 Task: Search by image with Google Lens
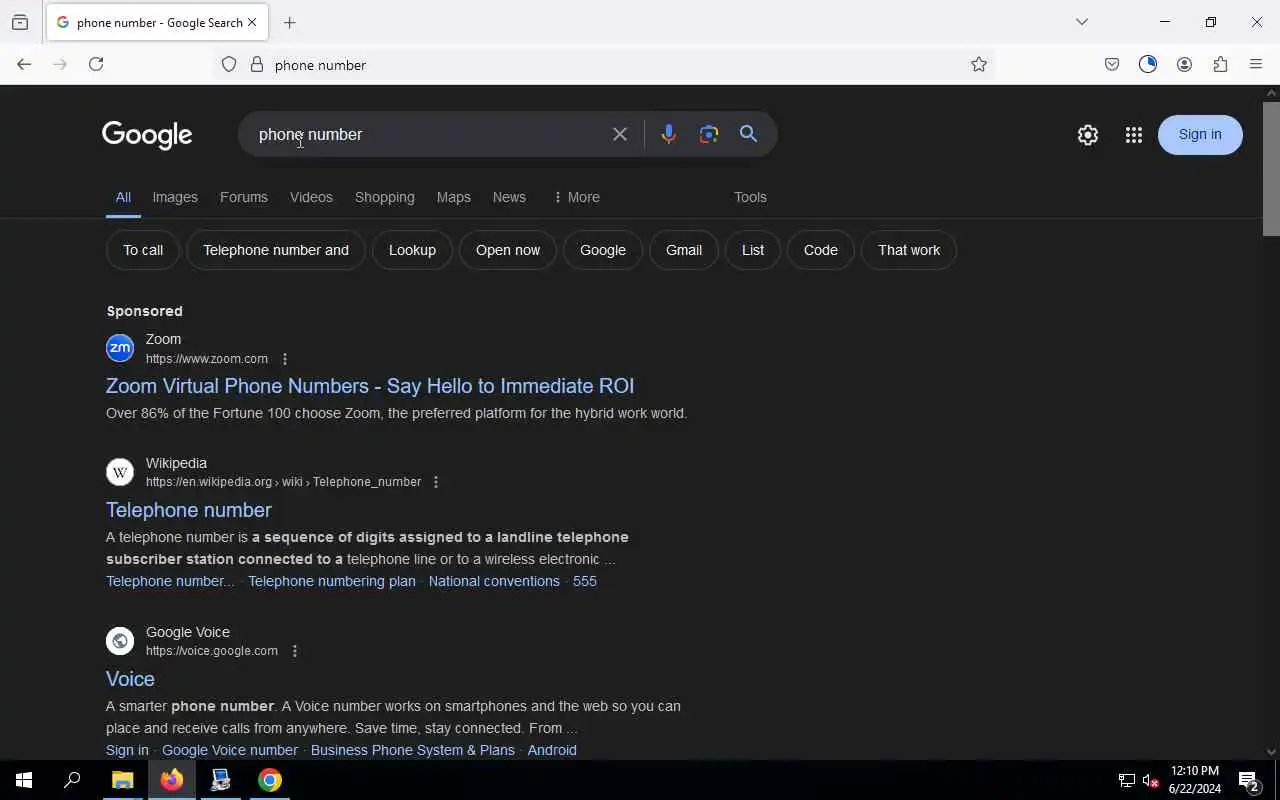709,134
